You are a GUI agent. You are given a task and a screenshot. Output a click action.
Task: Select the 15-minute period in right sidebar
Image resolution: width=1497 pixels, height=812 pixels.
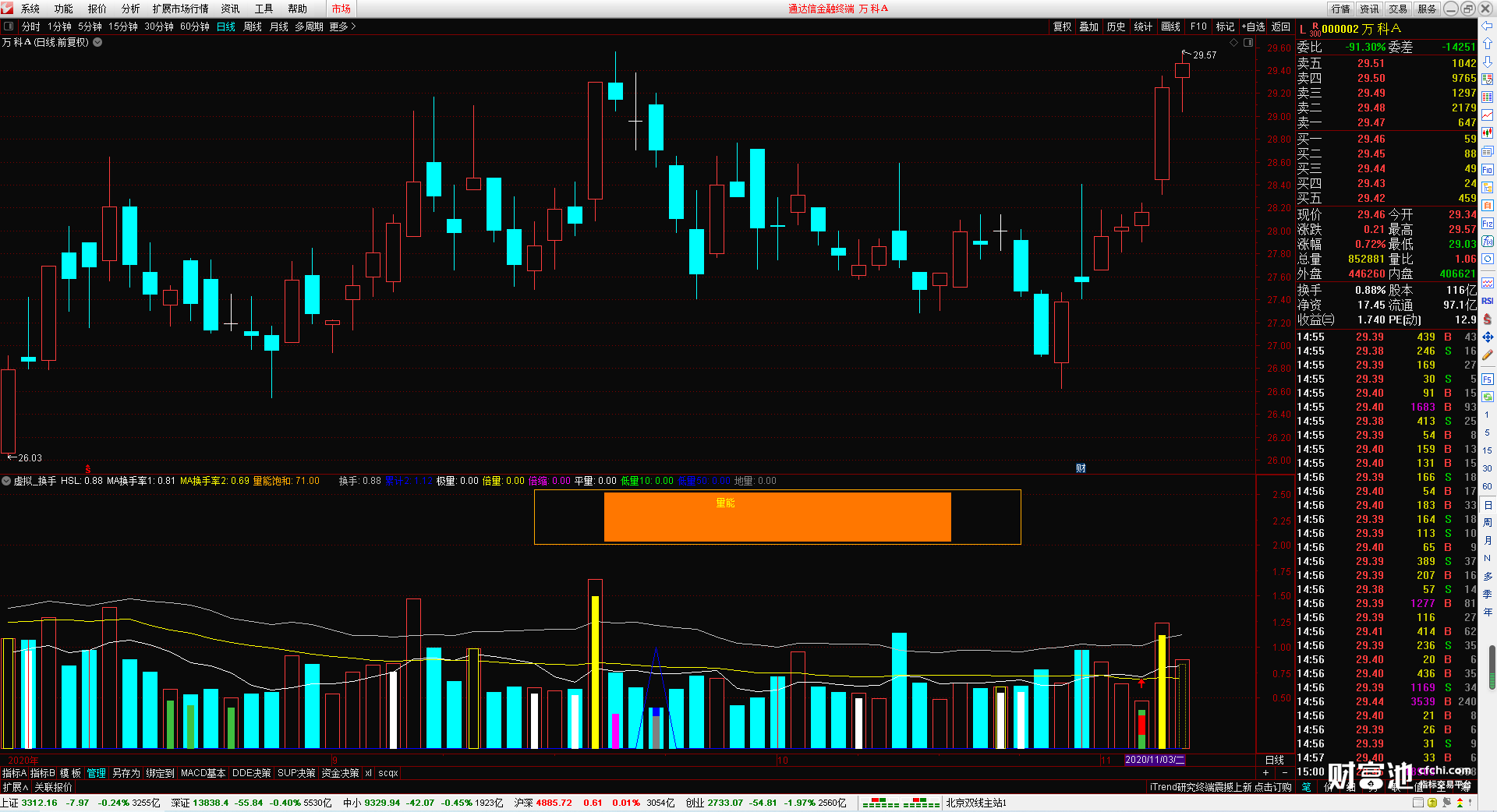pyautogui.click(x=1487, y=450)
